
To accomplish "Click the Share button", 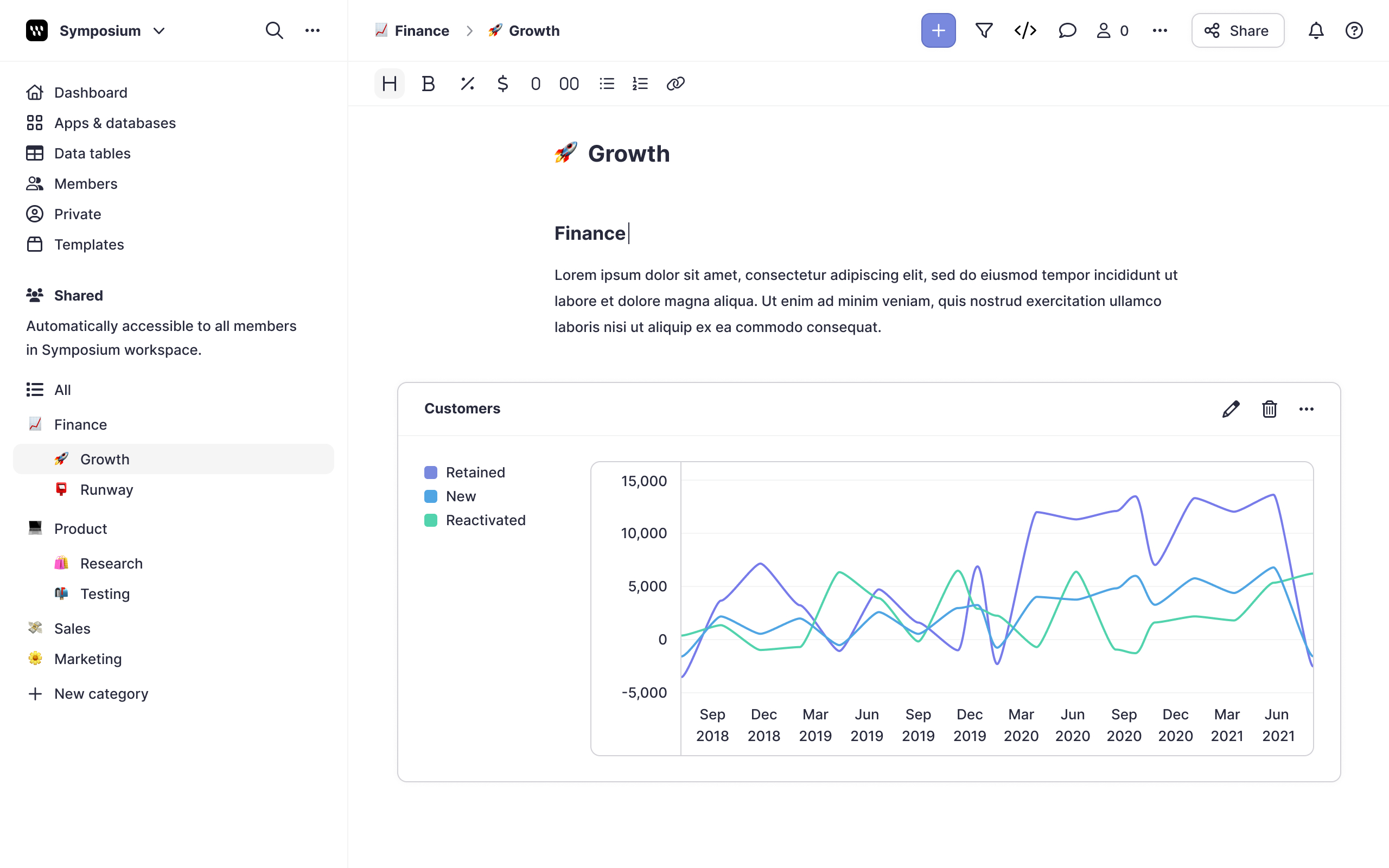I will point(1238,30).
